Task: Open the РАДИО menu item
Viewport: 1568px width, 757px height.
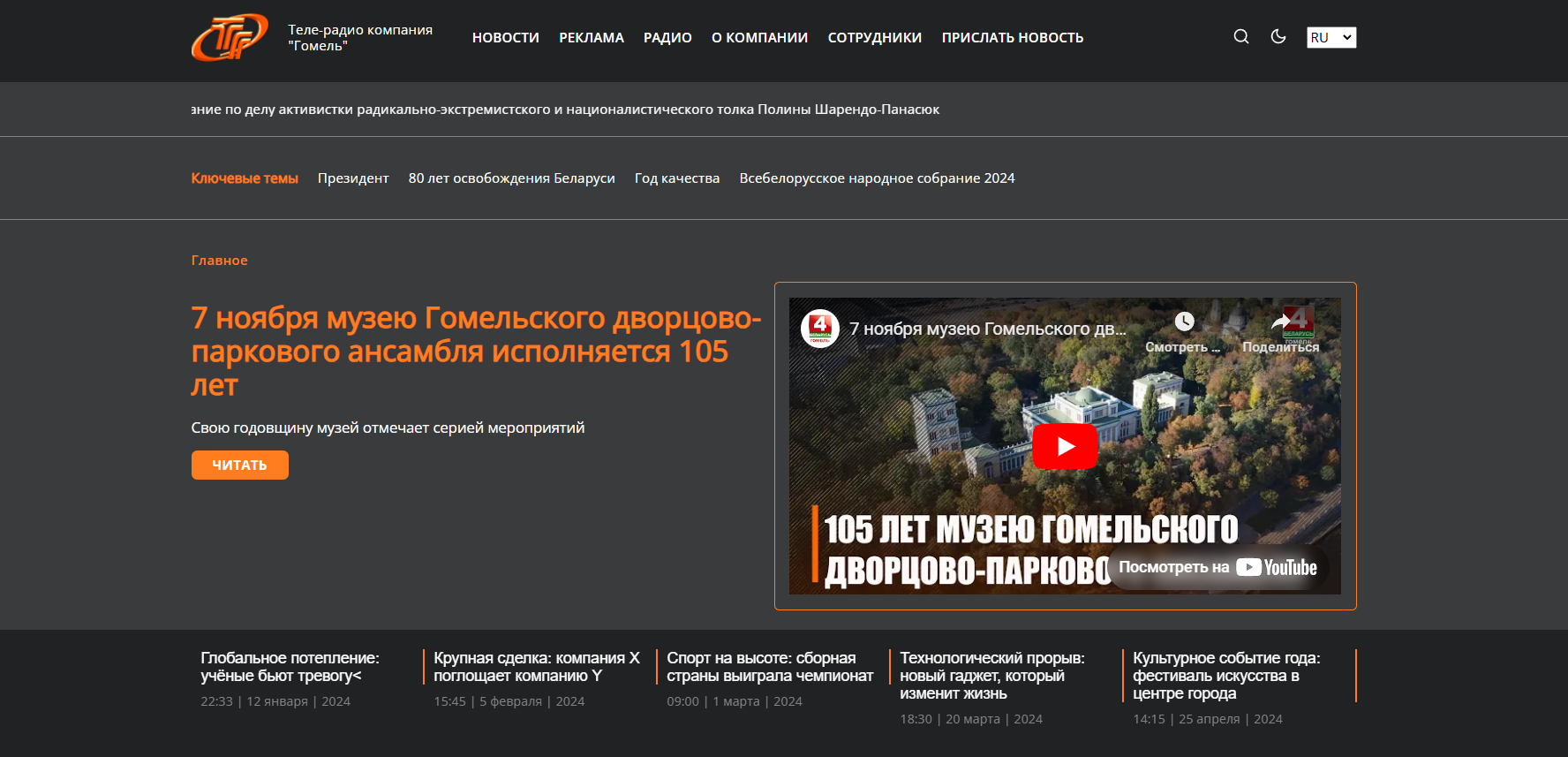Action: pos(667,38)
